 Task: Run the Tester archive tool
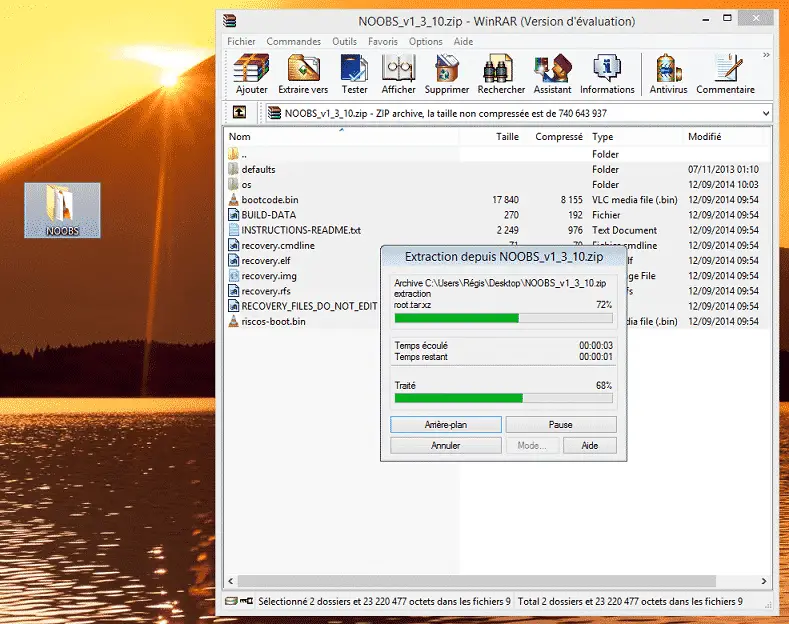click(x=354, y=74)
